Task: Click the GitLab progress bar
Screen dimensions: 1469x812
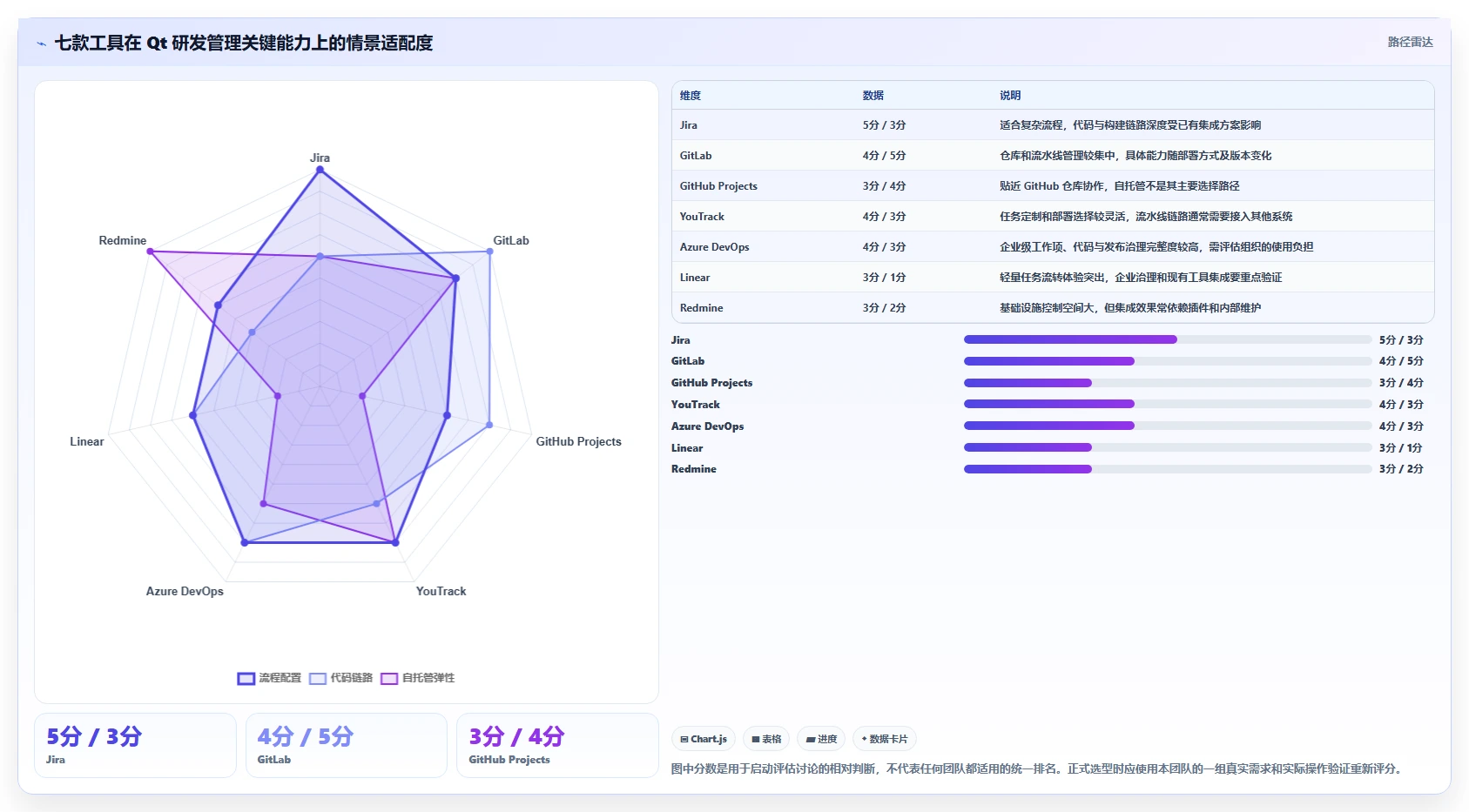Action: pos(1168,361)
